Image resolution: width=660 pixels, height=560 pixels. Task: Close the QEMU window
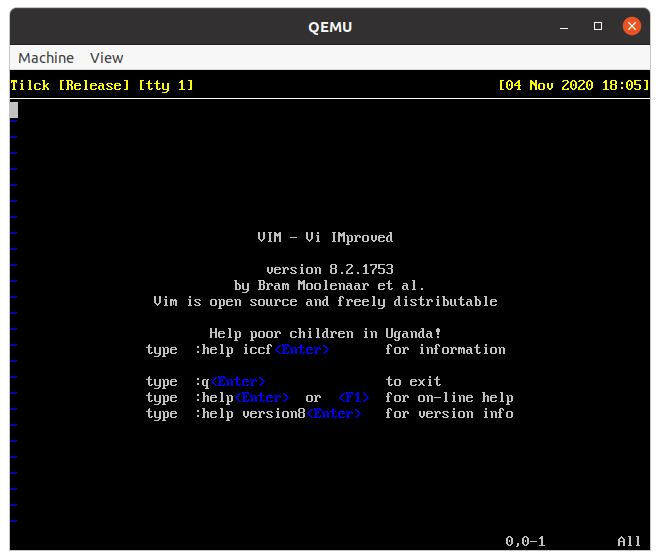click(x=631, y=27)
